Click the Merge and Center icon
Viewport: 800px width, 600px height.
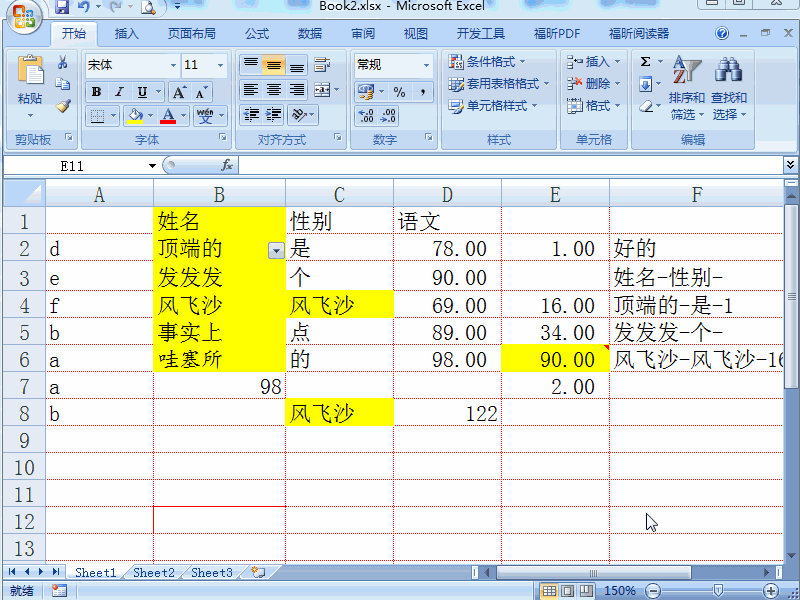(x=322, y=90)
